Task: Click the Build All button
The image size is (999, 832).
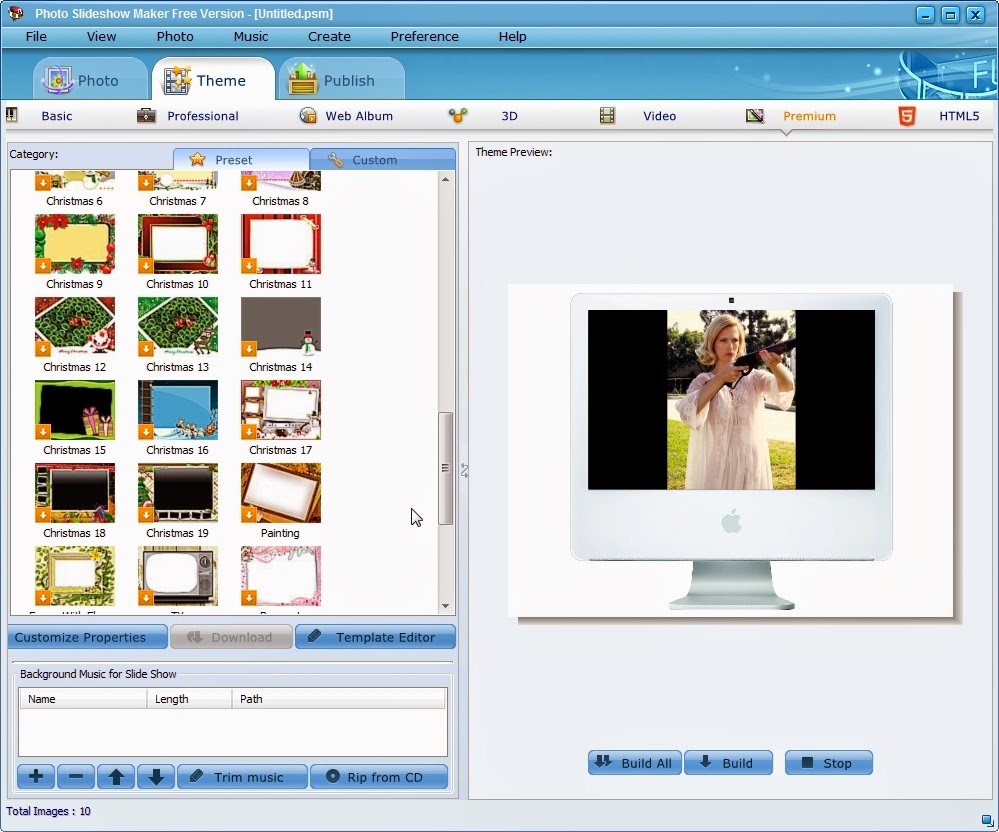Action: [x=634, y=762]
